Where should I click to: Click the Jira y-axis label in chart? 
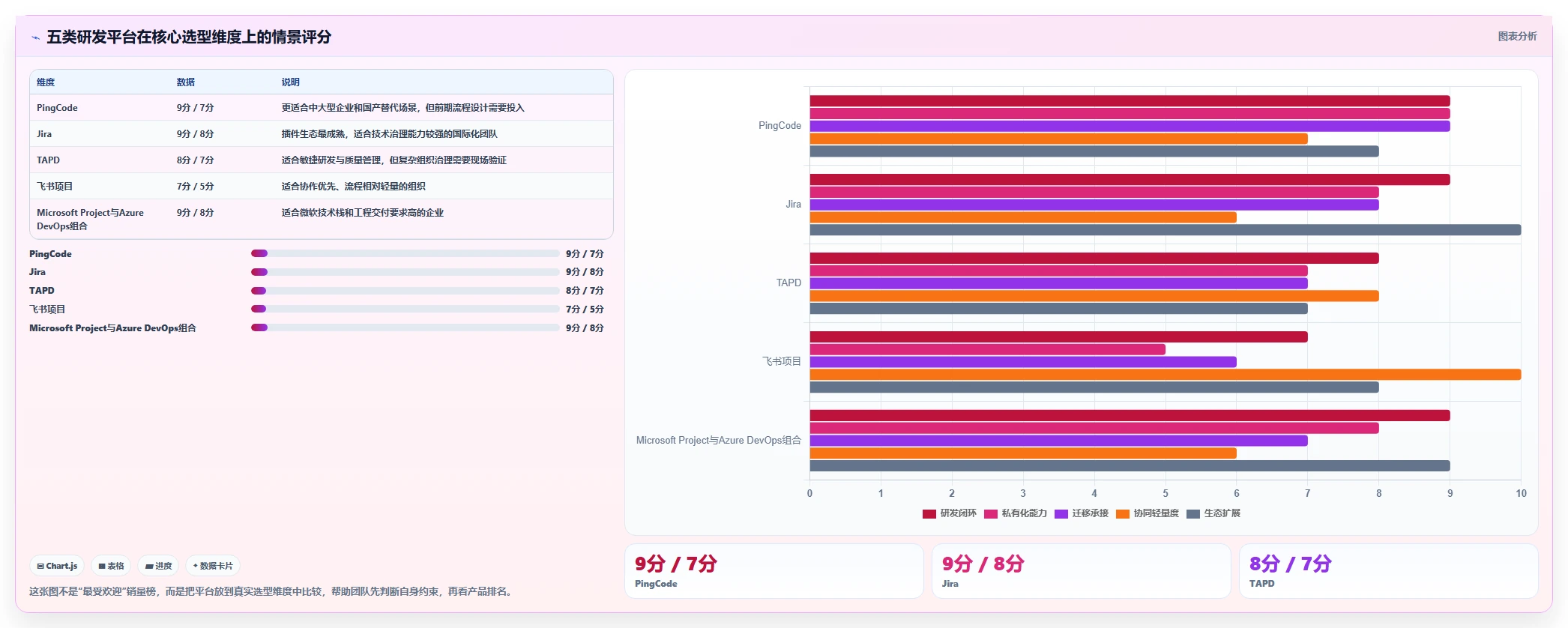coord(793,205)
